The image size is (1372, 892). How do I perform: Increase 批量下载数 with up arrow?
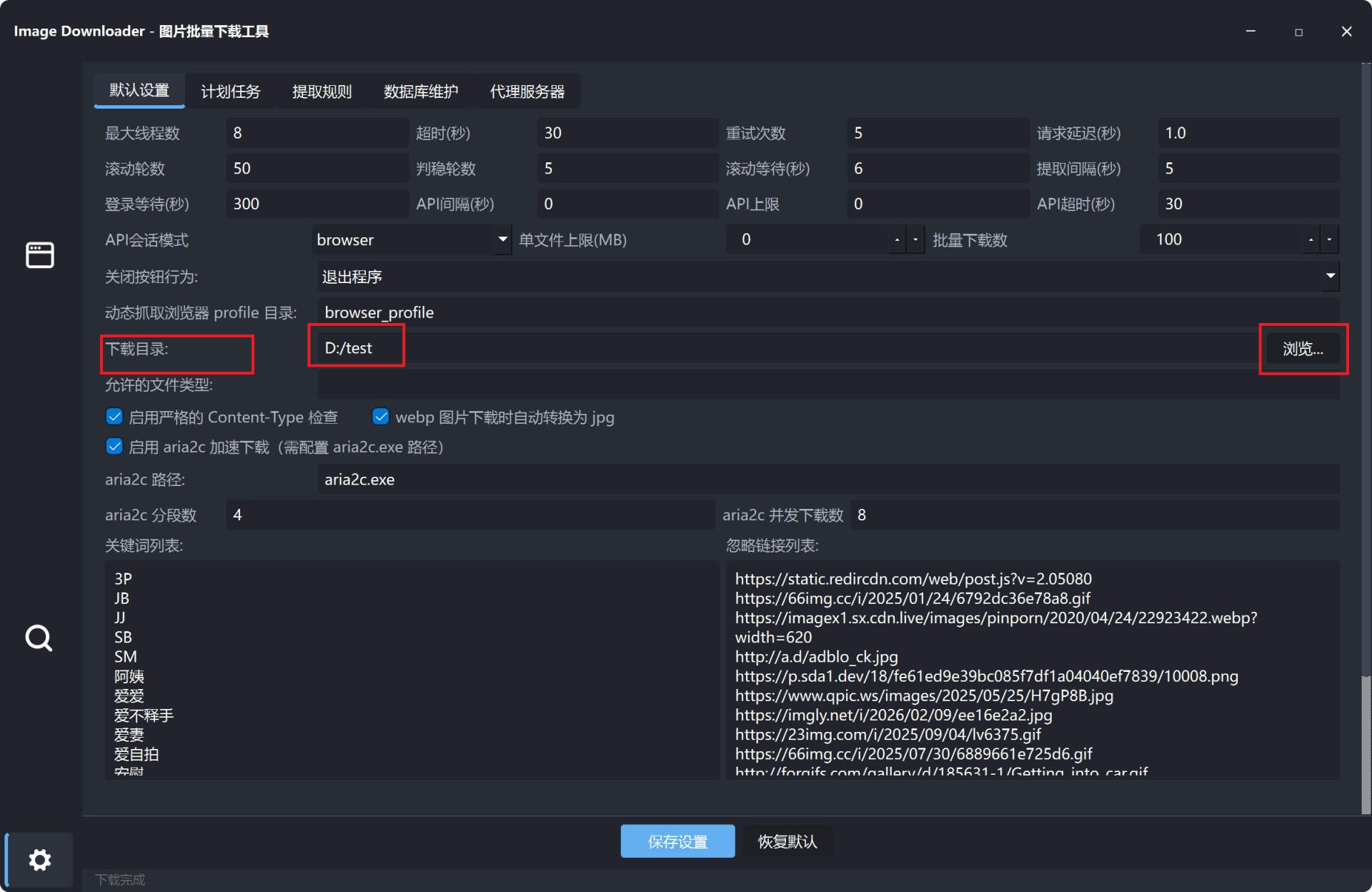tap(1311, 240)
